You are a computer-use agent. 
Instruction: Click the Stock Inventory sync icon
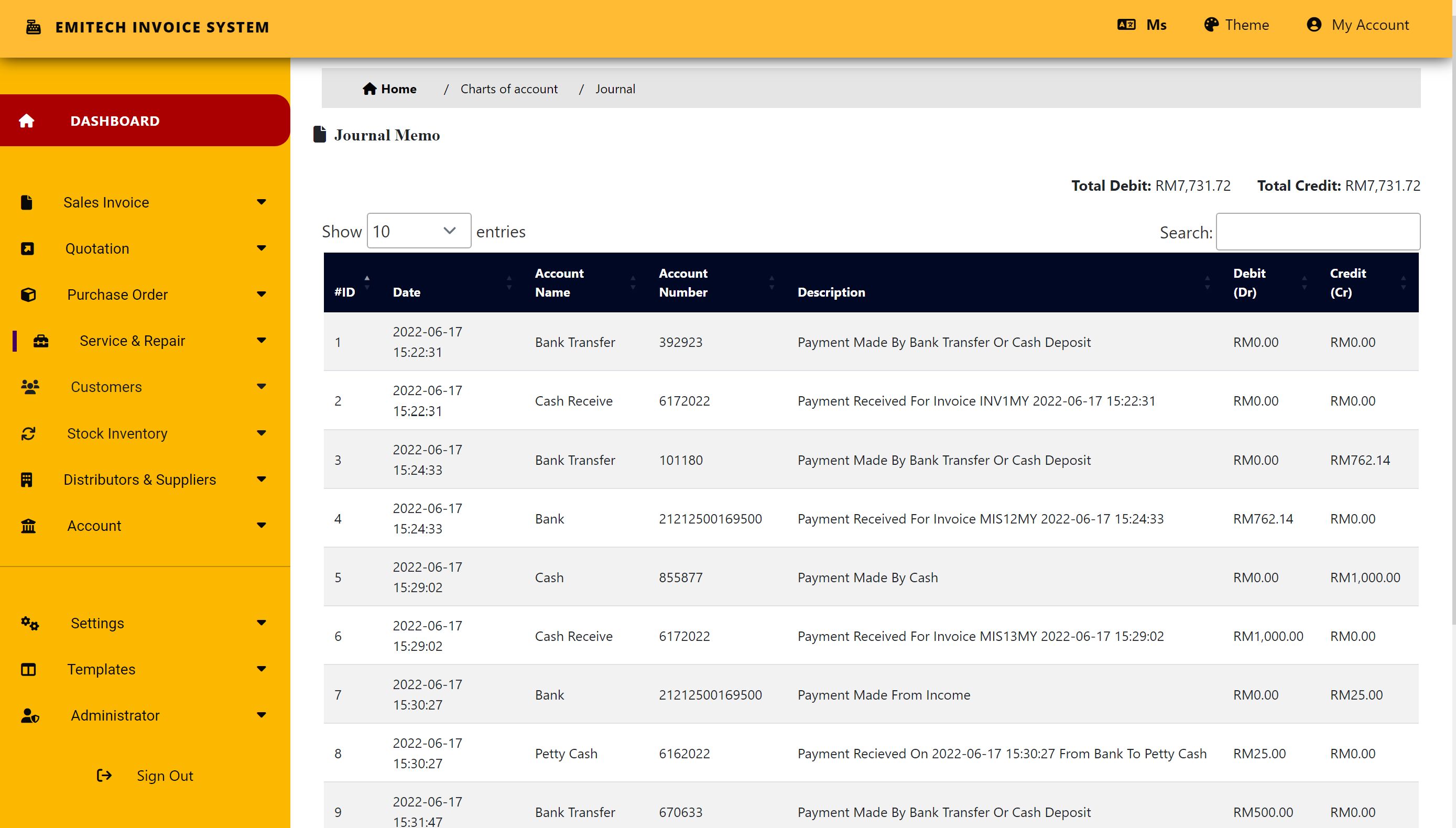tap(28, 433)
